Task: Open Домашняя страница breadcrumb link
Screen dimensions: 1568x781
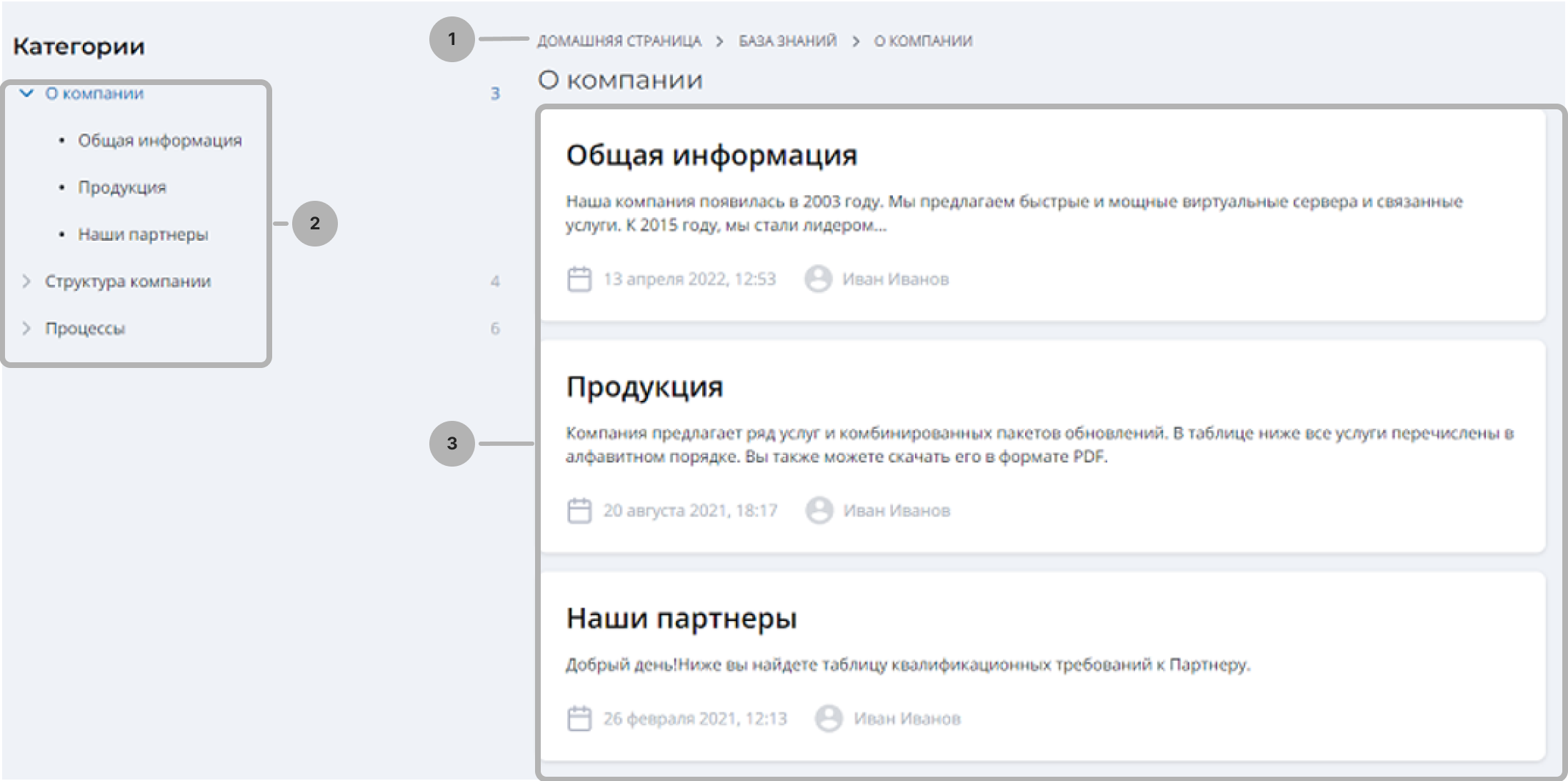Action: [619, 41]
